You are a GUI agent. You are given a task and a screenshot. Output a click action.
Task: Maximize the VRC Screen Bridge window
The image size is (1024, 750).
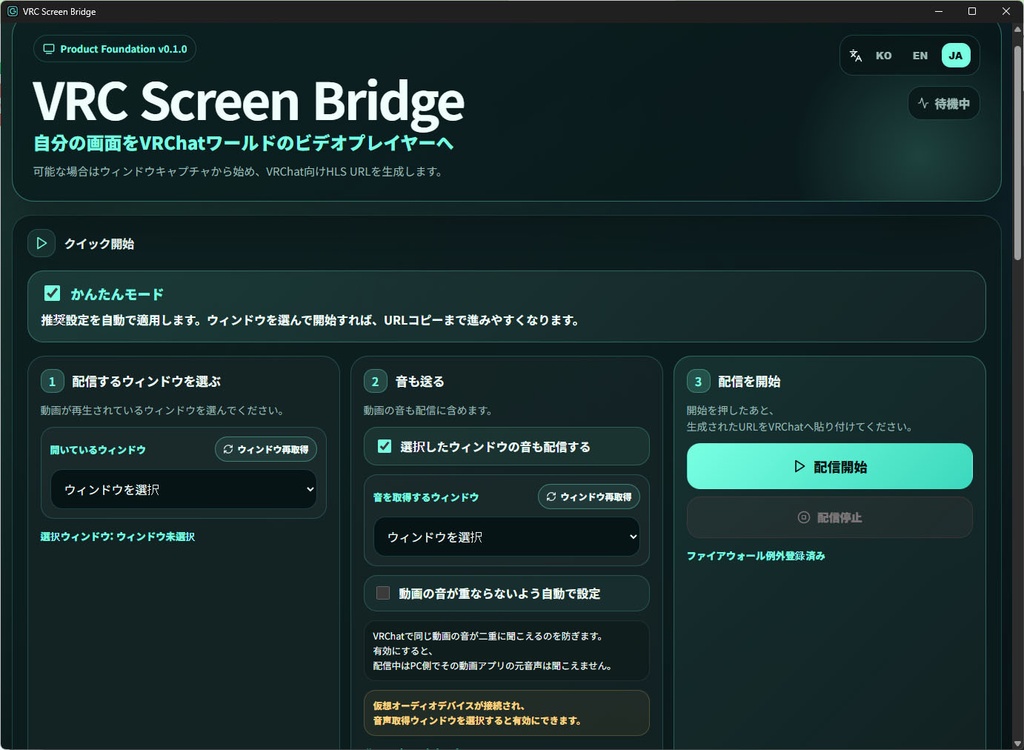coord(972,11)
